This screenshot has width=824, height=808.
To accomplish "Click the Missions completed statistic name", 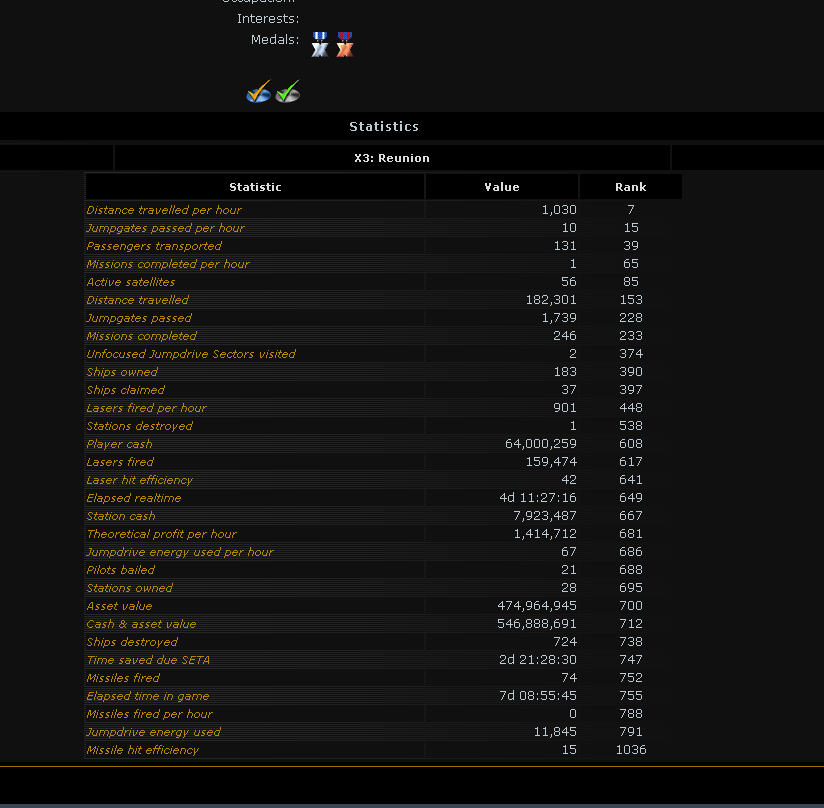I will click(x=142, y=336).
